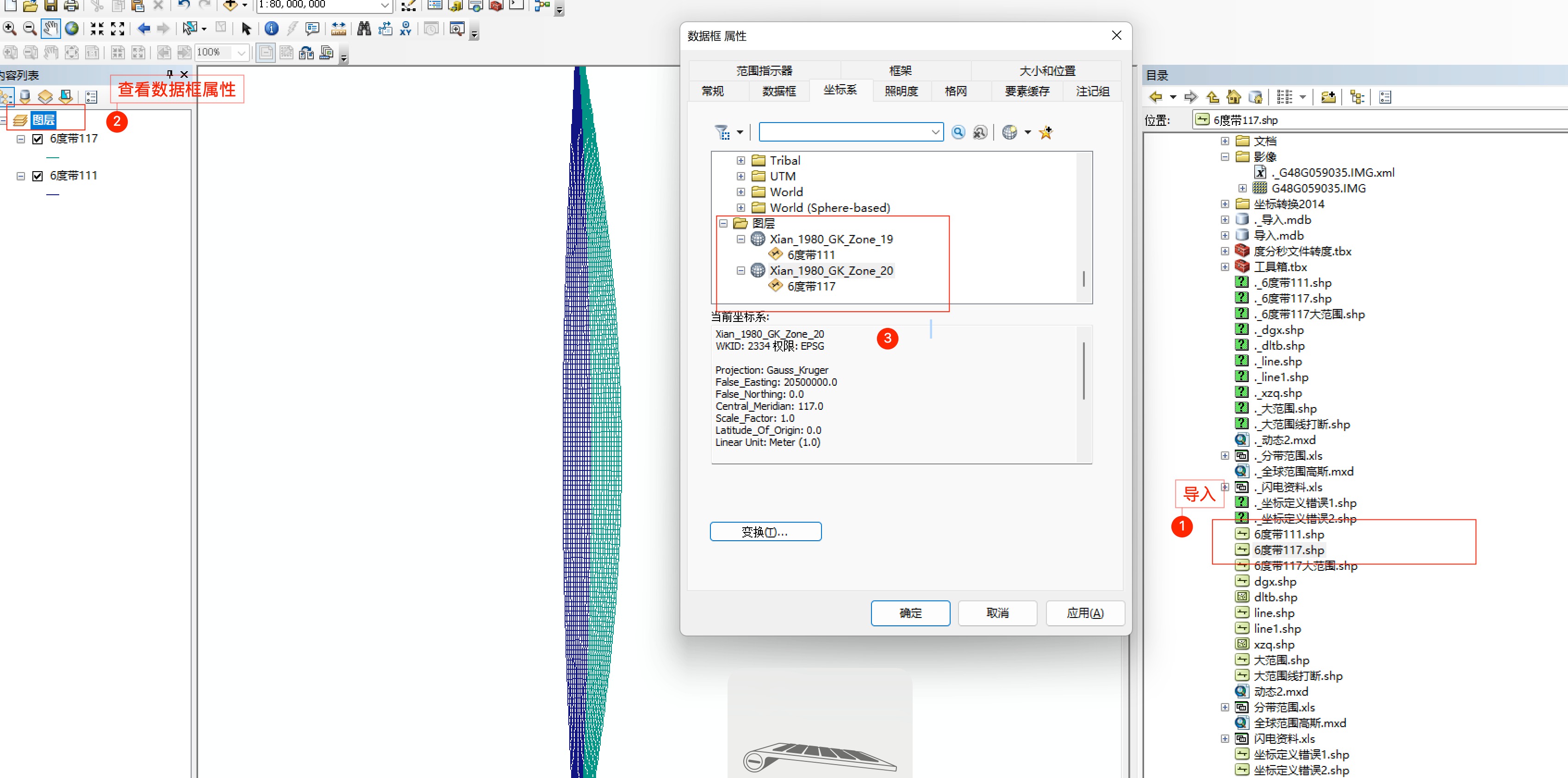Open the map scale dropdown

(385, 5)
